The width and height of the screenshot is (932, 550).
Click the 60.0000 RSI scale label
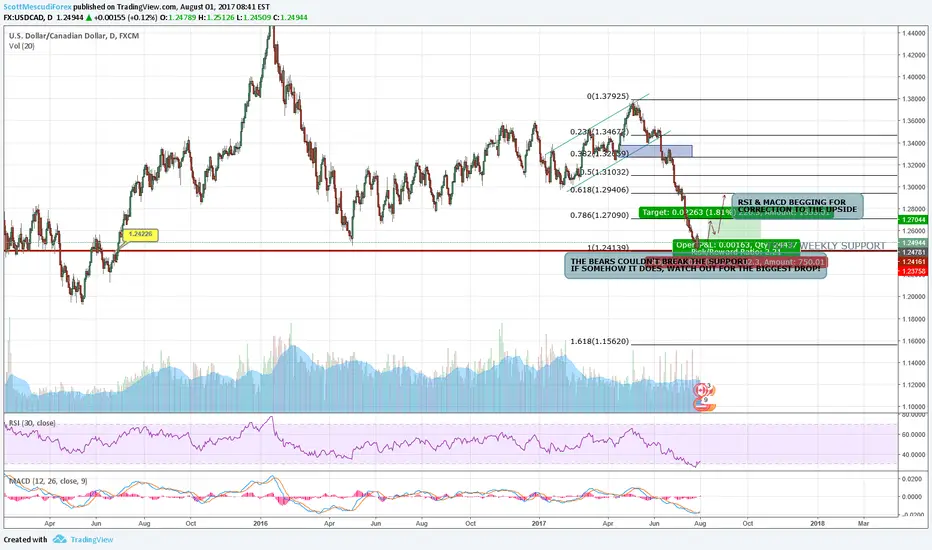click(x=914, y=435)
